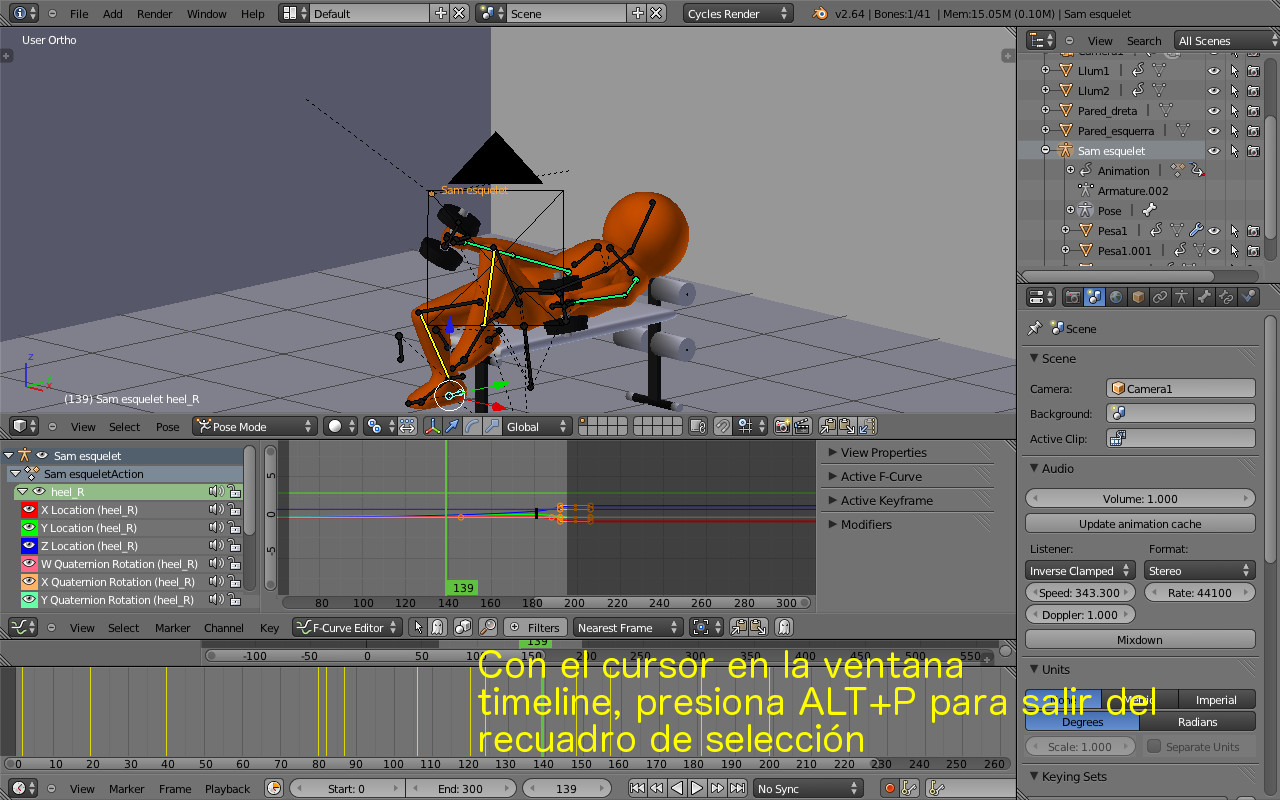Click the Blender logo in the info header

coord(820,14)
